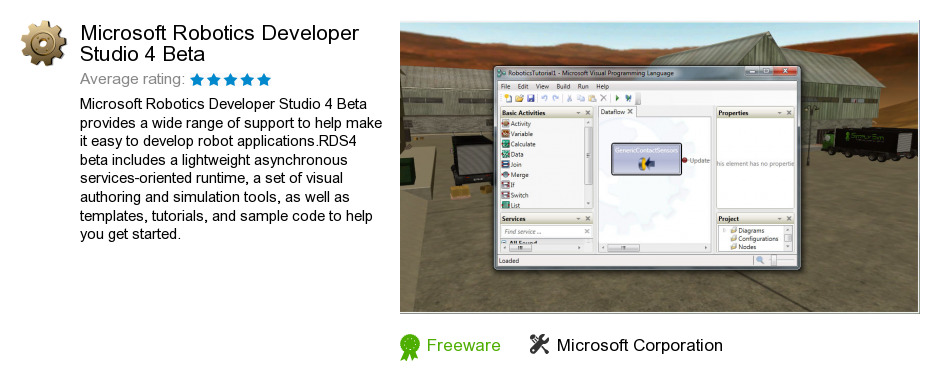This screenshot has width=940, height=391.
Task: Click the zoom slider in VPL status bar
Action: (774, 260)
